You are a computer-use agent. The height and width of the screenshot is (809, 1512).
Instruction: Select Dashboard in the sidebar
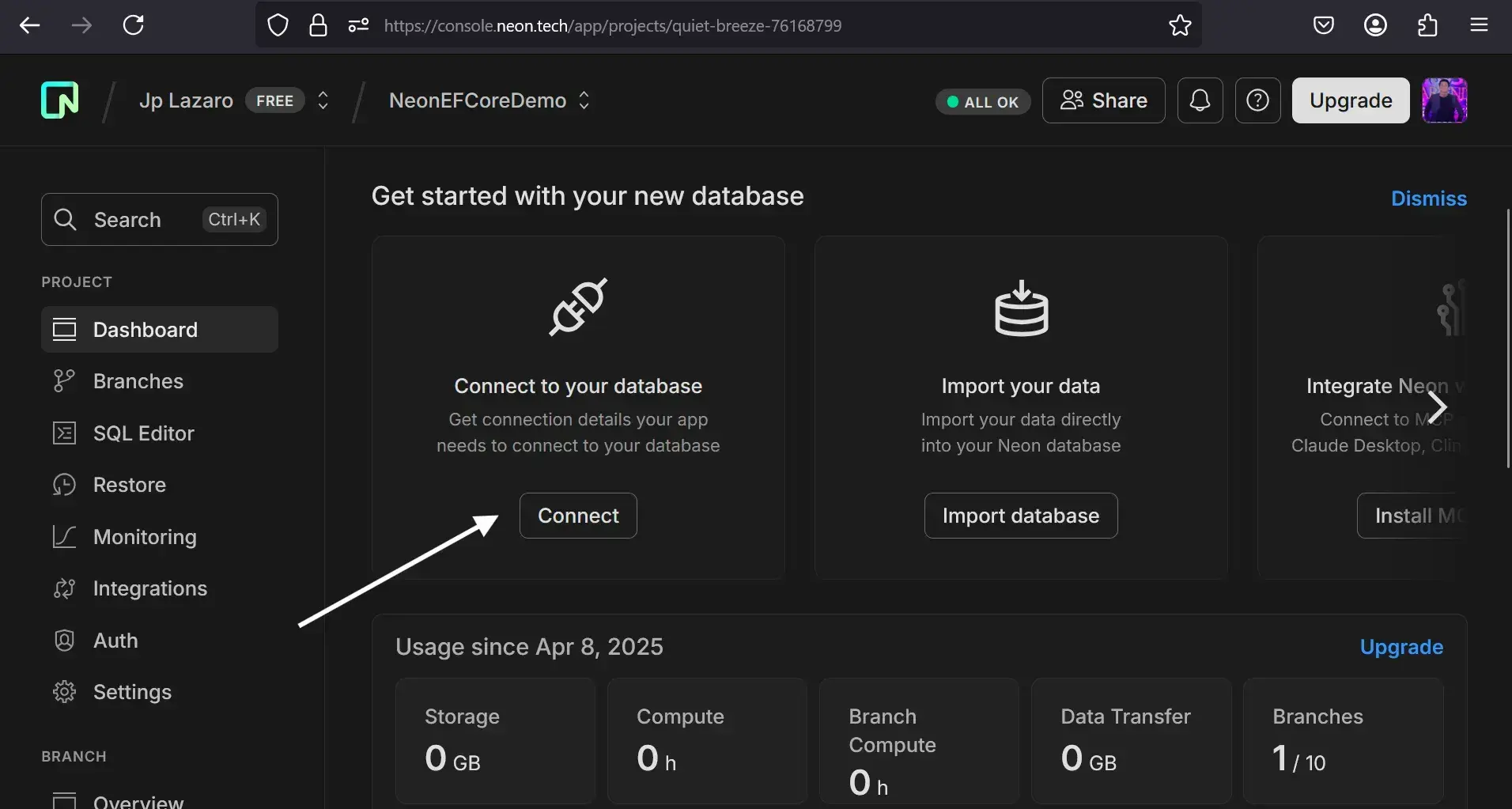(160, 330)
